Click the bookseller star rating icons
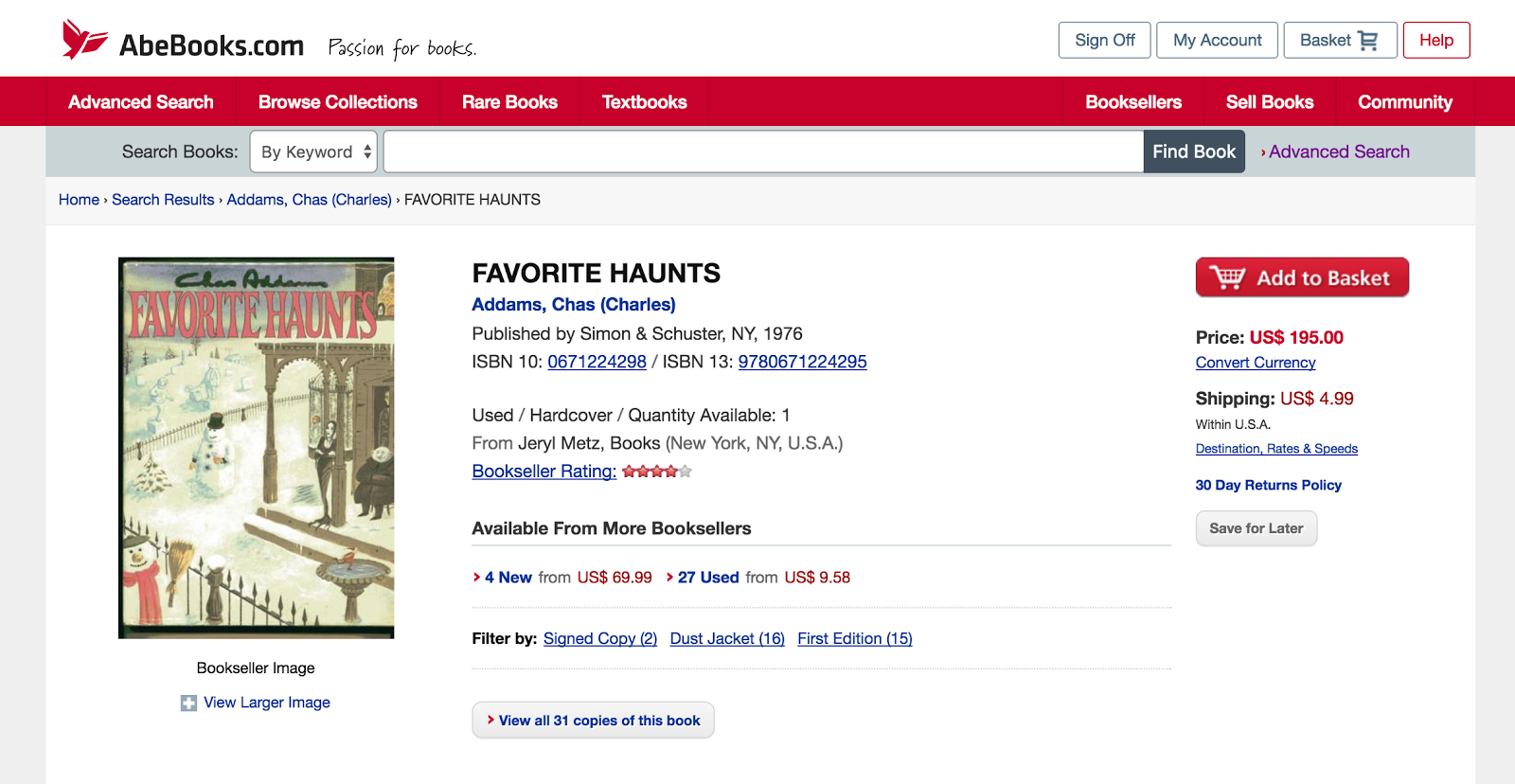This screenshot has height=784, width=1515. [x=657, y=472]
